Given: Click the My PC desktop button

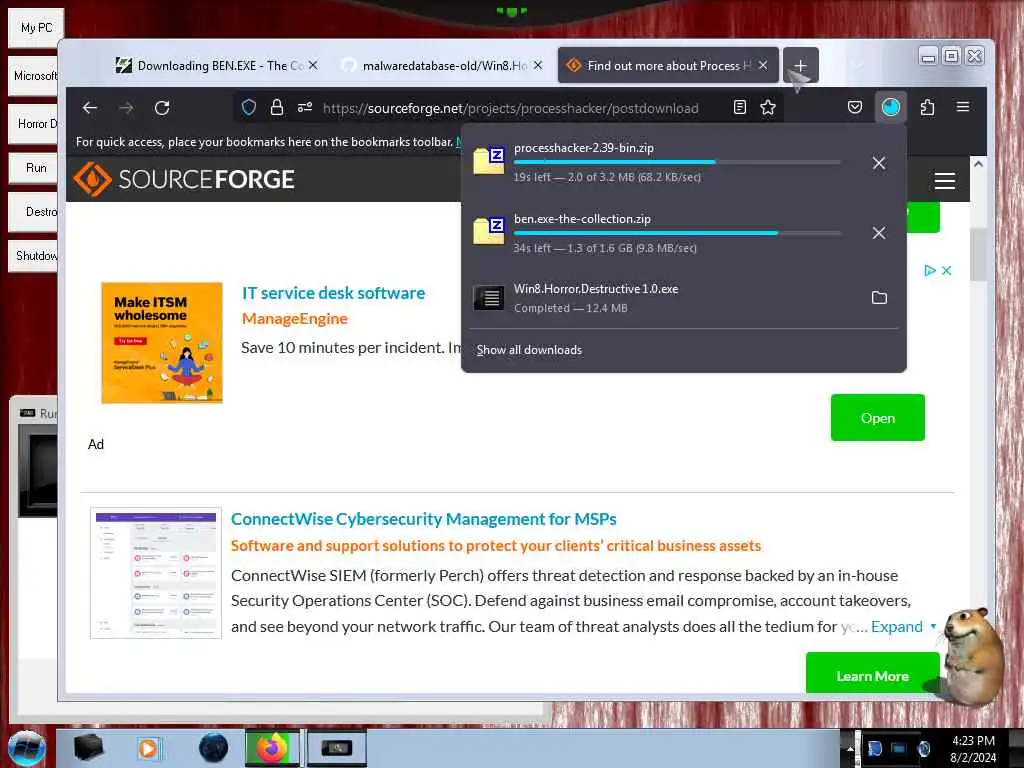Looking at the screenshot, I should click(36, 28).
